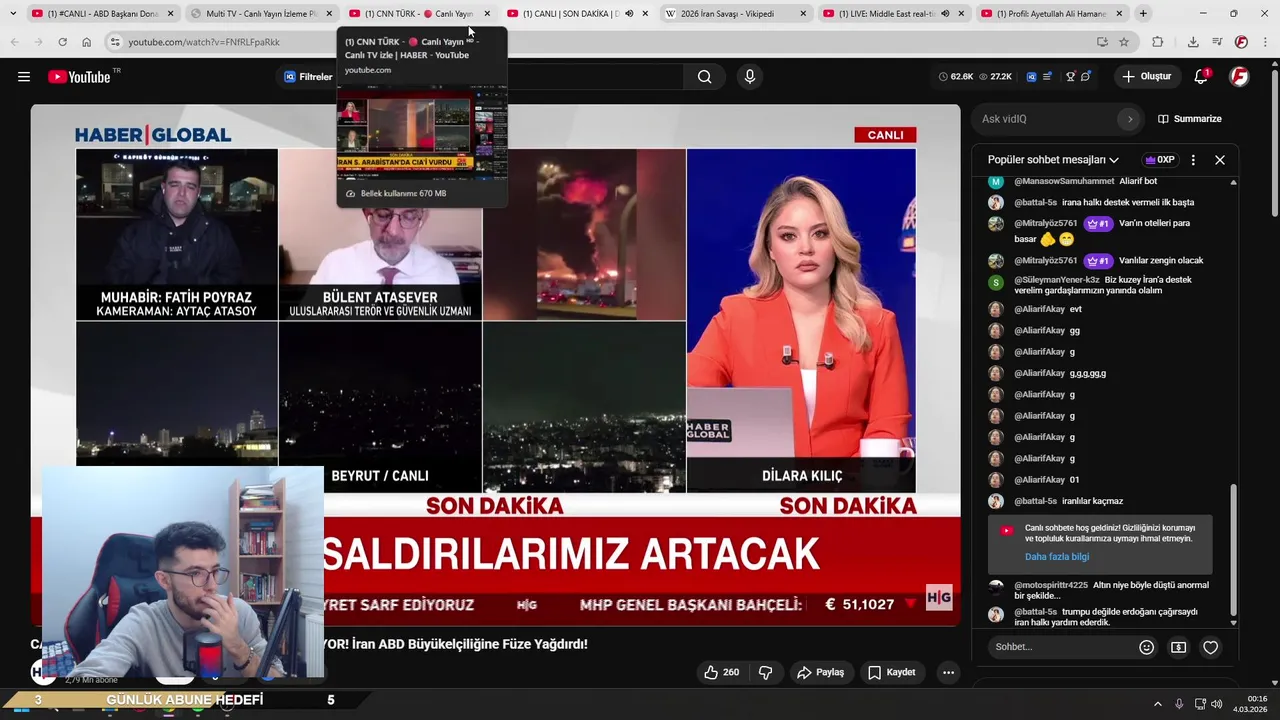Open taskbar volume speaker icon
1280x720 pixels.
pos(1217,704)
